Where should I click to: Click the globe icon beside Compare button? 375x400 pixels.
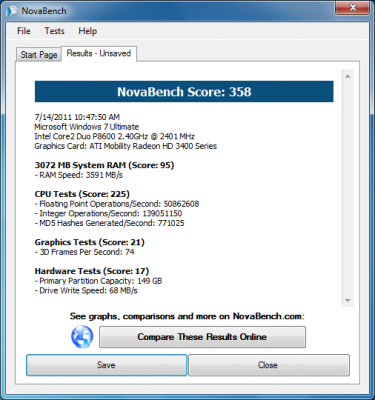click(82, 337)
